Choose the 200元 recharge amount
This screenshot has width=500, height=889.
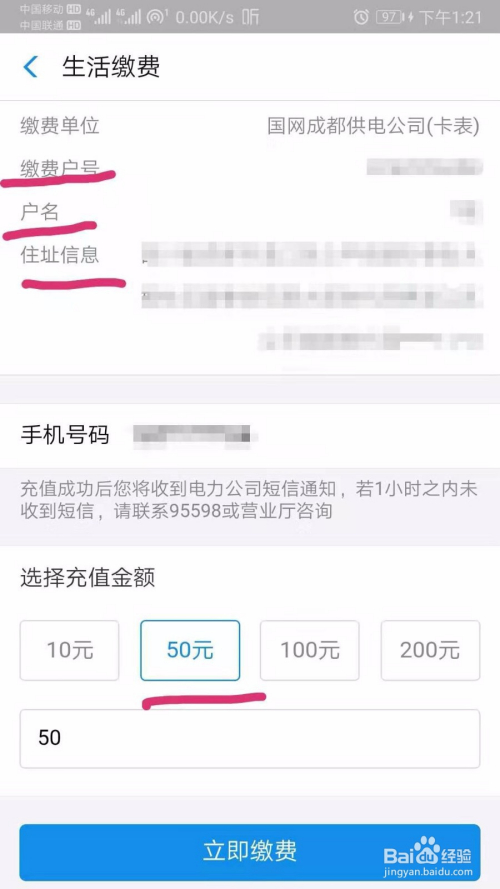(x=430, y=650)
